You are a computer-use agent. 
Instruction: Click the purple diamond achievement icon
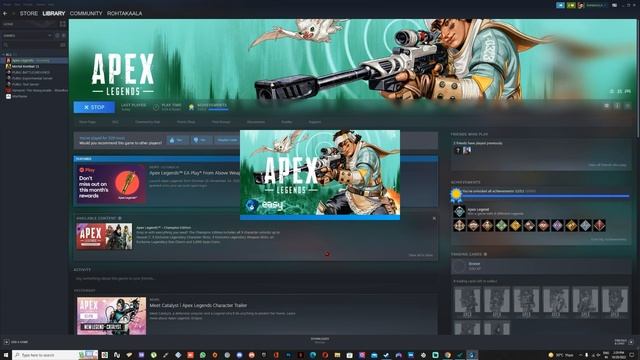(557, 225)
